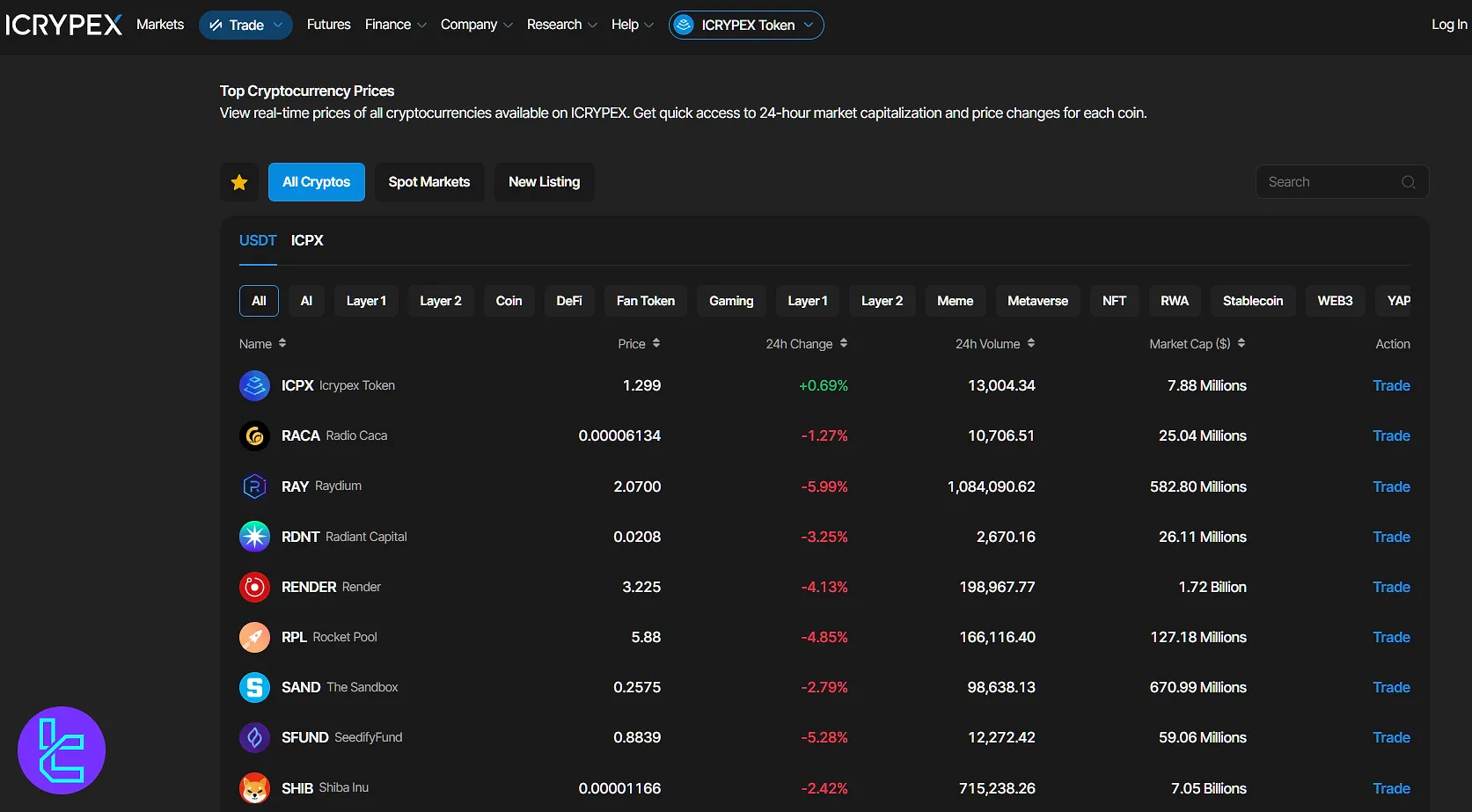Image resolution: width=1472 pixels, height=812 pixels.
Task: Open the purple floating chat widget
Action: pyautogui.click(x=62, y=750)
